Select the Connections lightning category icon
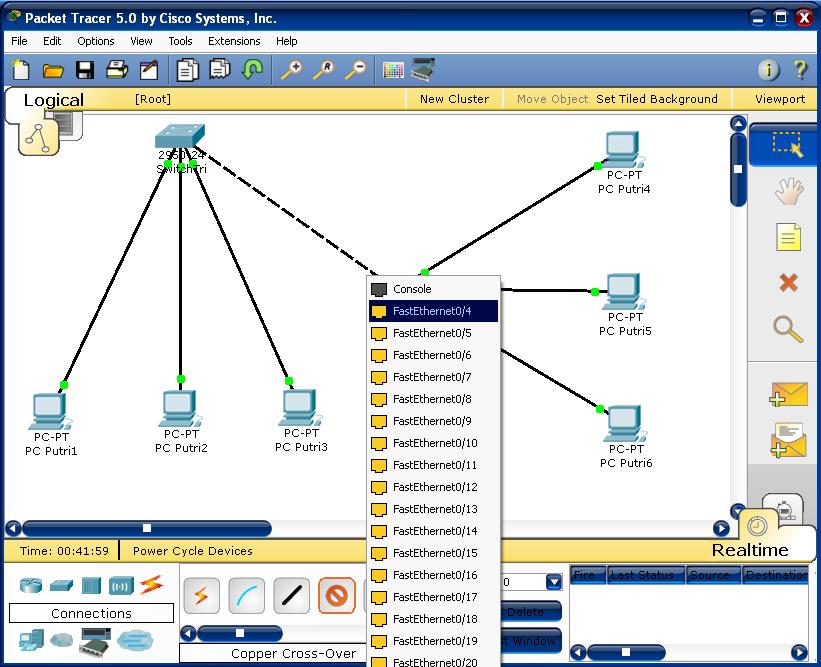This screenshot has height=667, width=821. tap(152, 585)
